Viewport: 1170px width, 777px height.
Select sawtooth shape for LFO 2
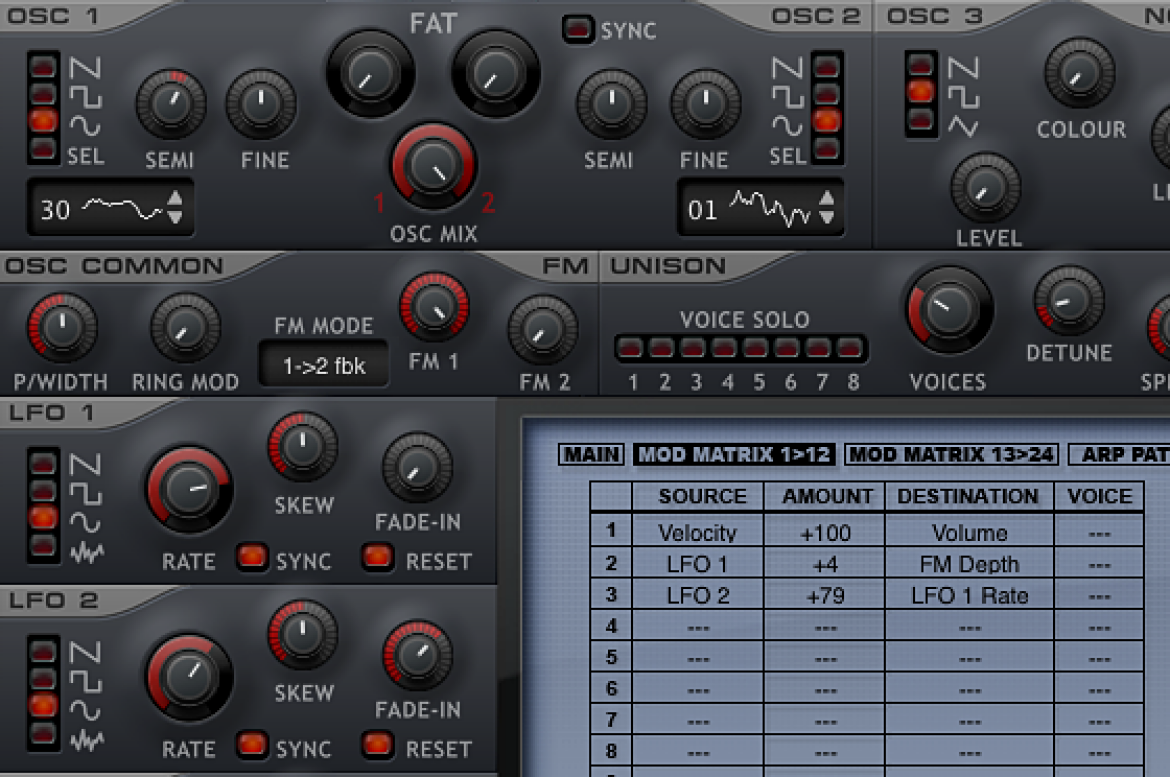pyautogui.click(x=43, y=652)
